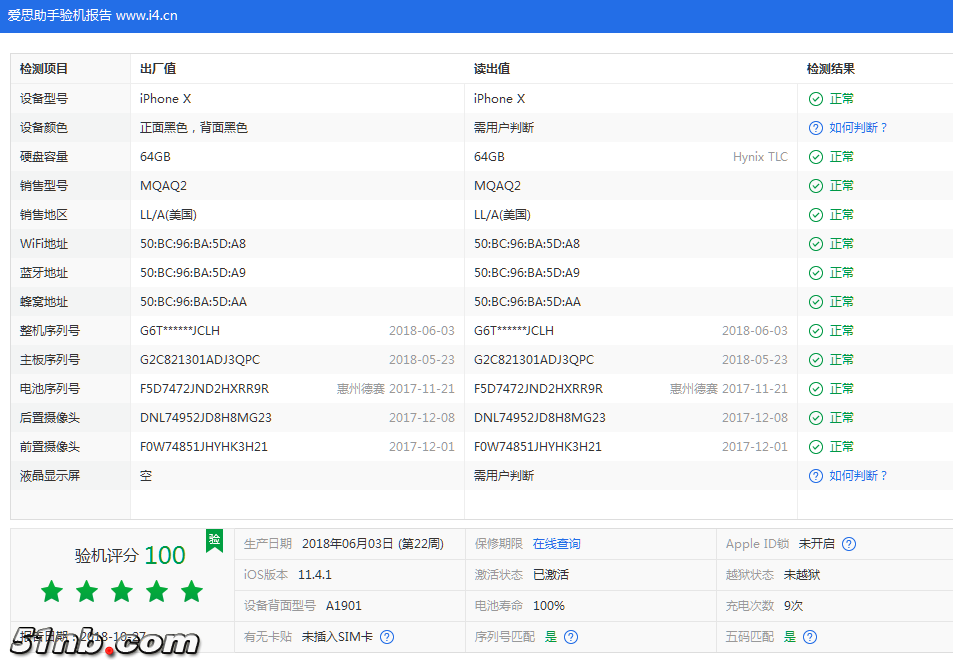Click the help icon next to 有无卡贴
This screenshot has width=953, height=665.
point(387,636)
